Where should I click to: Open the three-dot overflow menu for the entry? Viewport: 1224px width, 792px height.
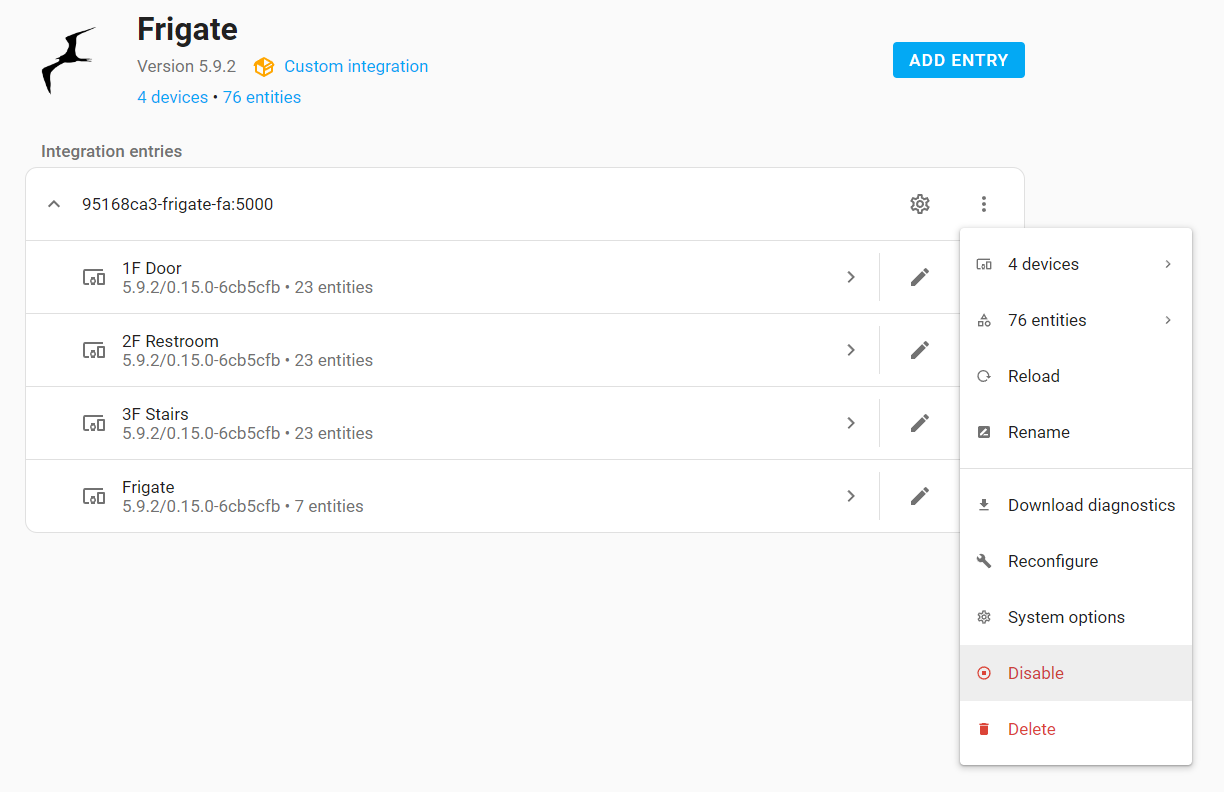click(984, 204)
